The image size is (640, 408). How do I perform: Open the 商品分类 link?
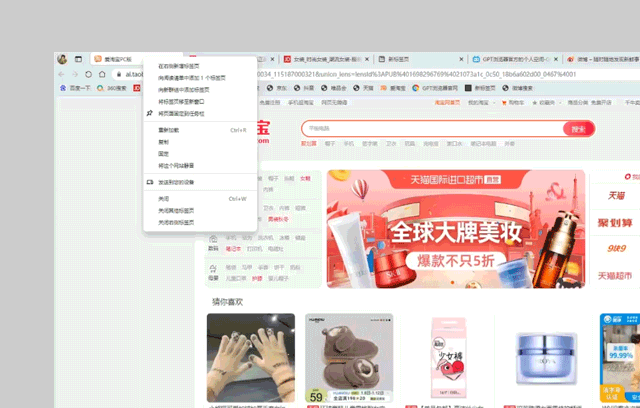(x=578, y=103)
